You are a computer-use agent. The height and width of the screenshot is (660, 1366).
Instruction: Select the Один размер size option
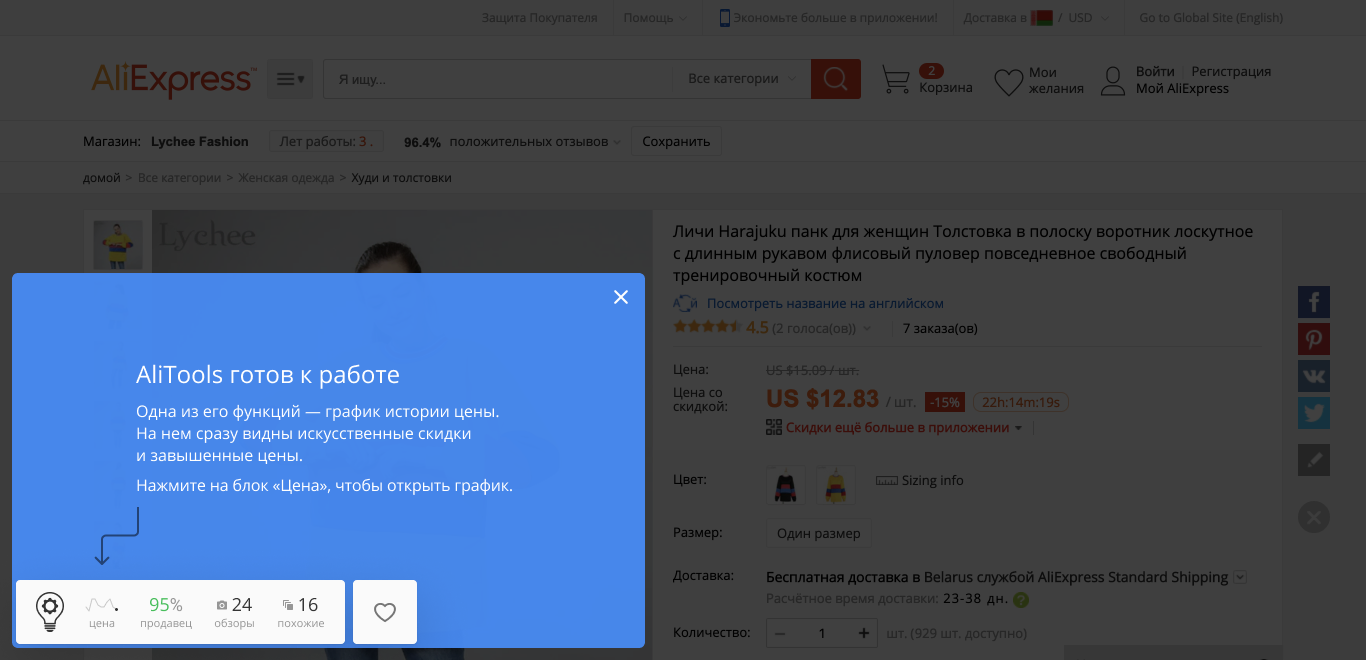(818, 533)
